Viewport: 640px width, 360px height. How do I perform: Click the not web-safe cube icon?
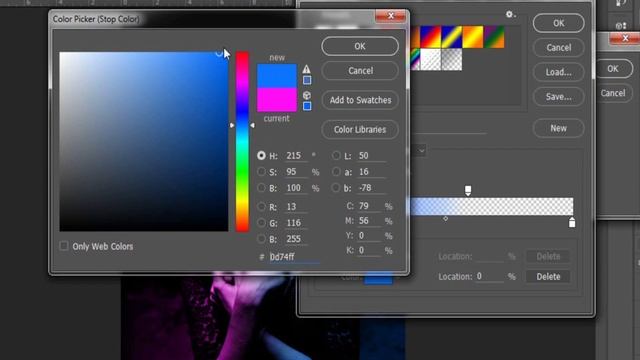click(307, 95)
